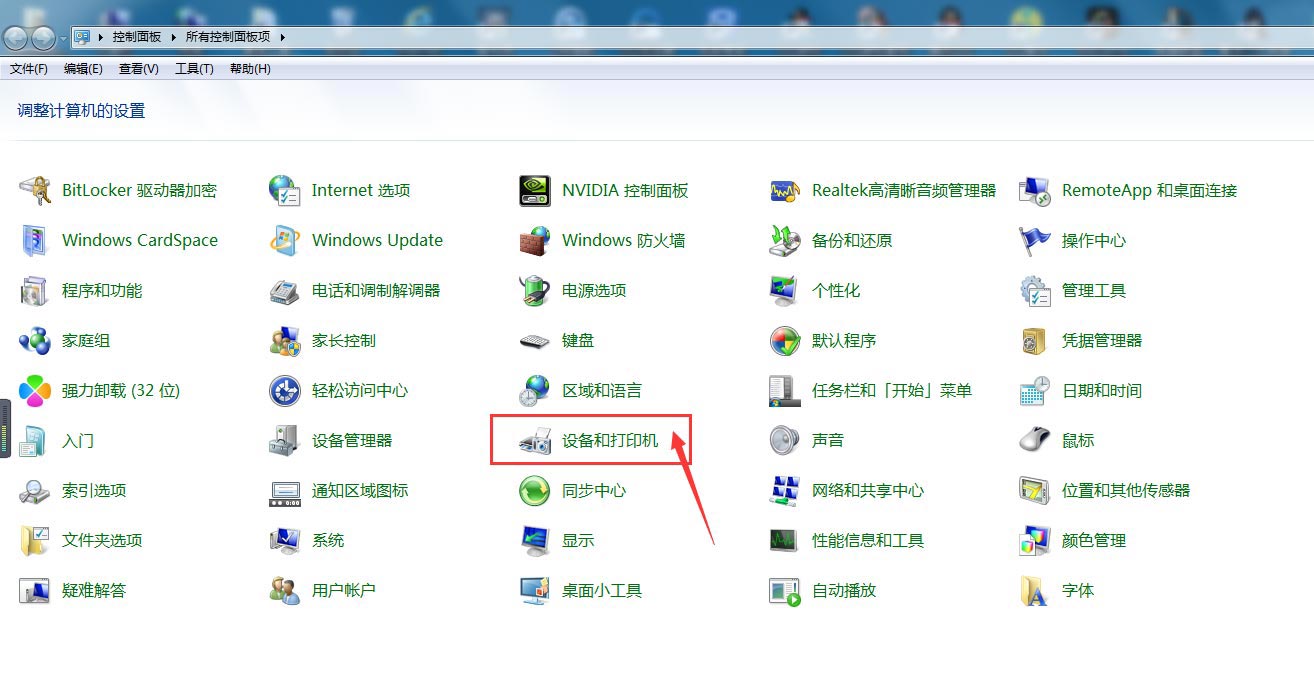Open the BitLocker 驱动器加密 icon

tap(35, 190)
